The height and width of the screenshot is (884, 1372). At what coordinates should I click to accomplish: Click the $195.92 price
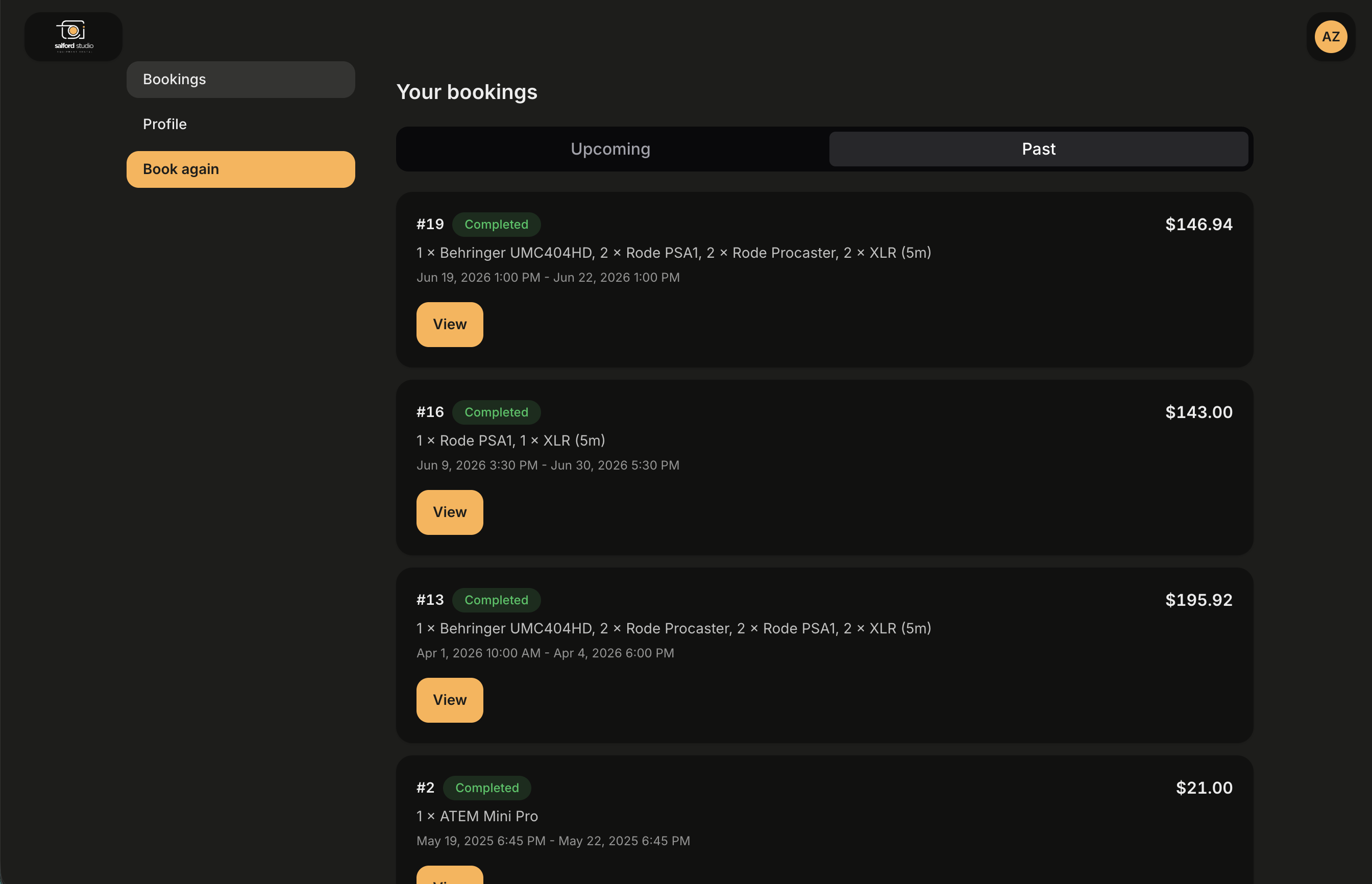[x=1198, y=600]
